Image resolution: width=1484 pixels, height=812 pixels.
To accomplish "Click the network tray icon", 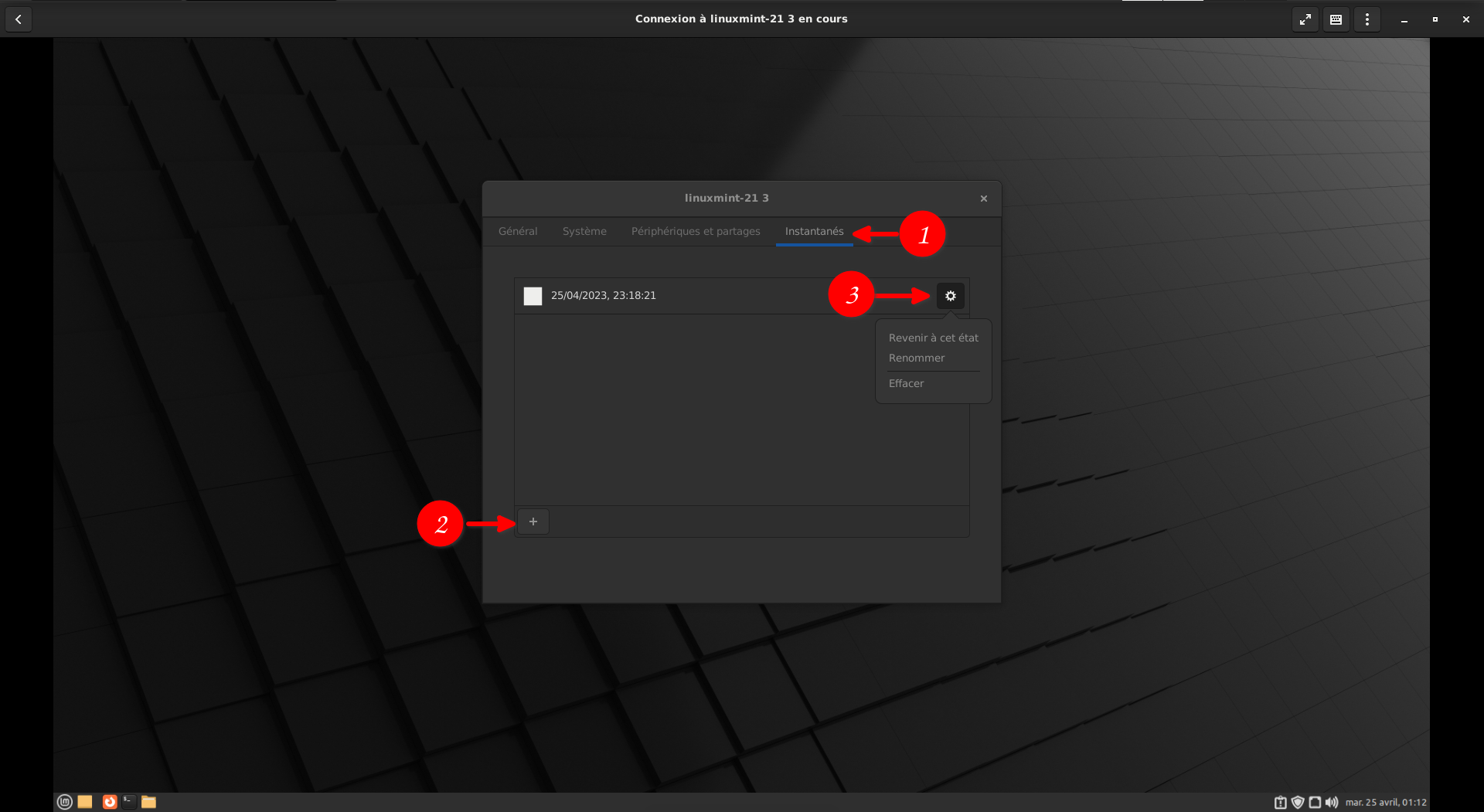I will [x=1315, y=803].
